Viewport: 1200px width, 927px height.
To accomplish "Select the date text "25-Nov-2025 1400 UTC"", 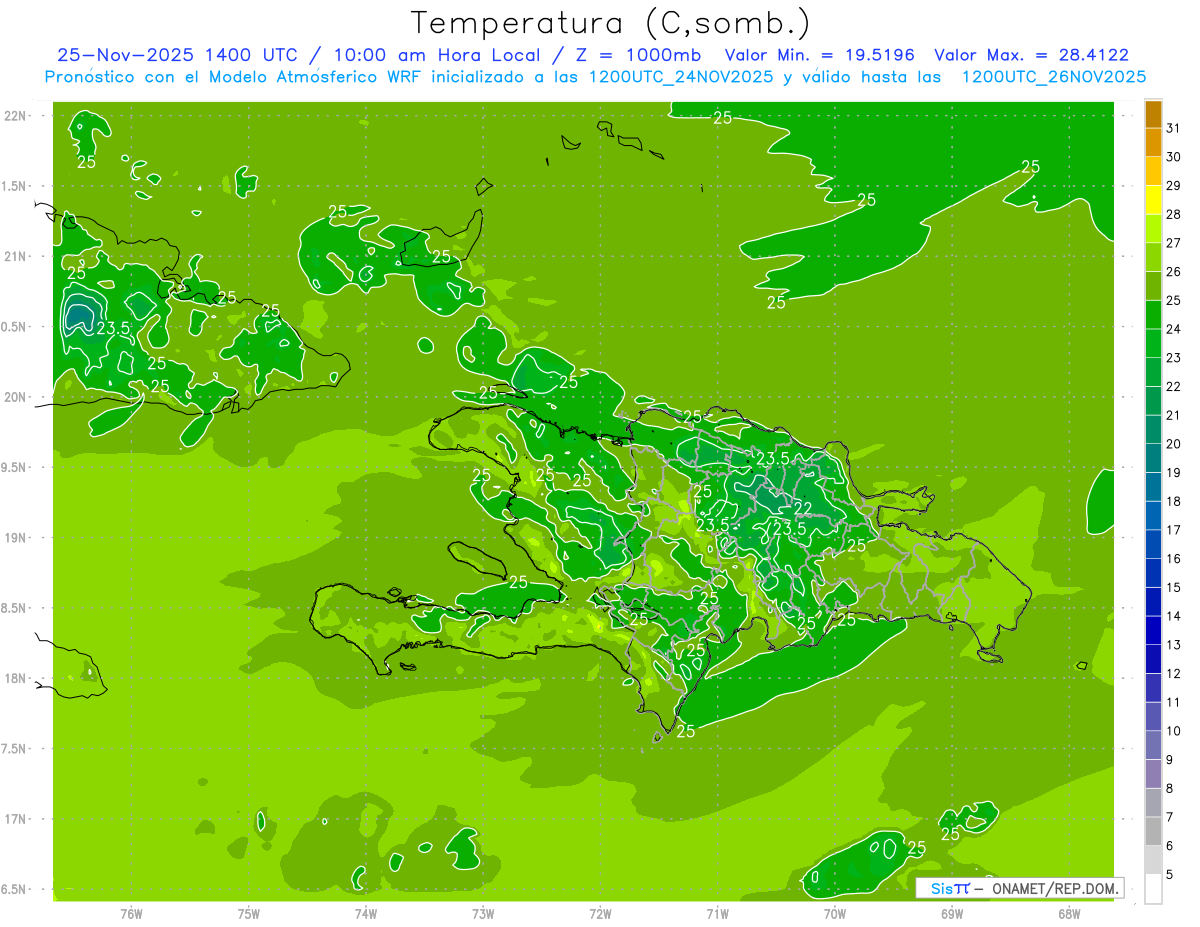I will click(176, 55).
